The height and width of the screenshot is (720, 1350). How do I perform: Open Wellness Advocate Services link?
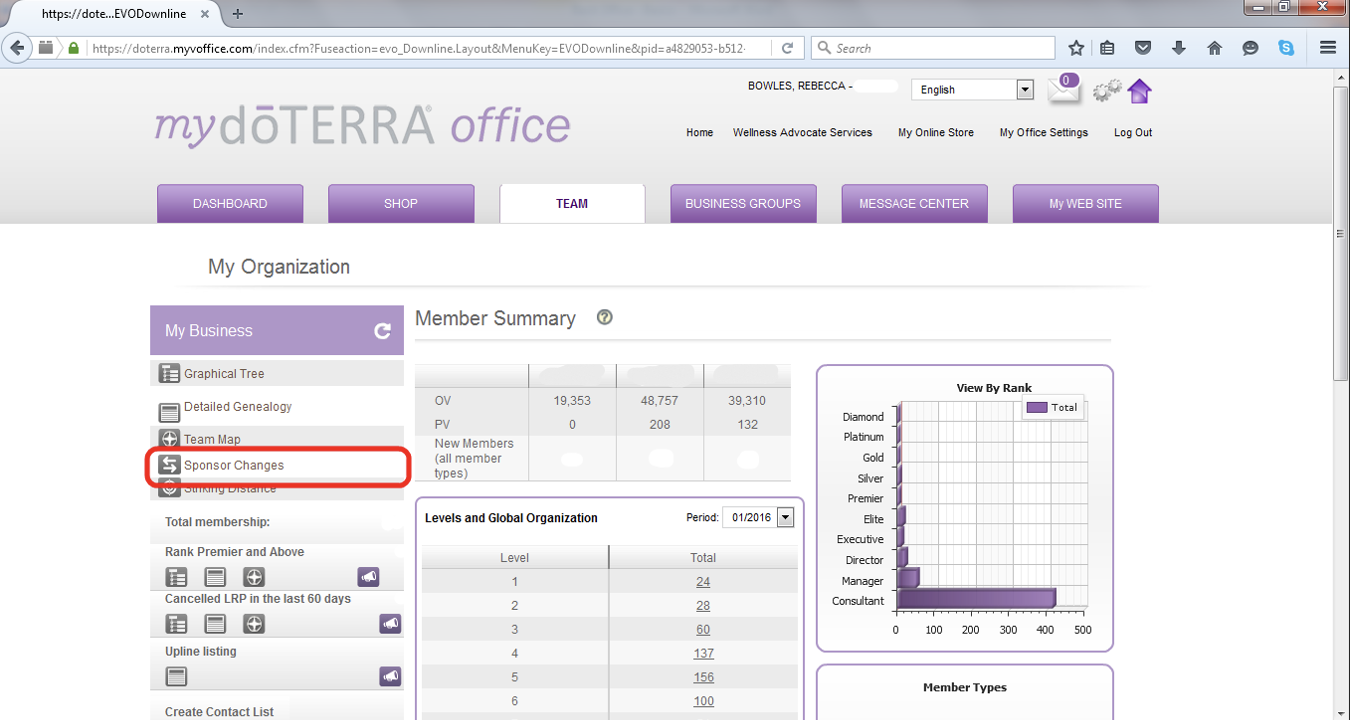802,132
